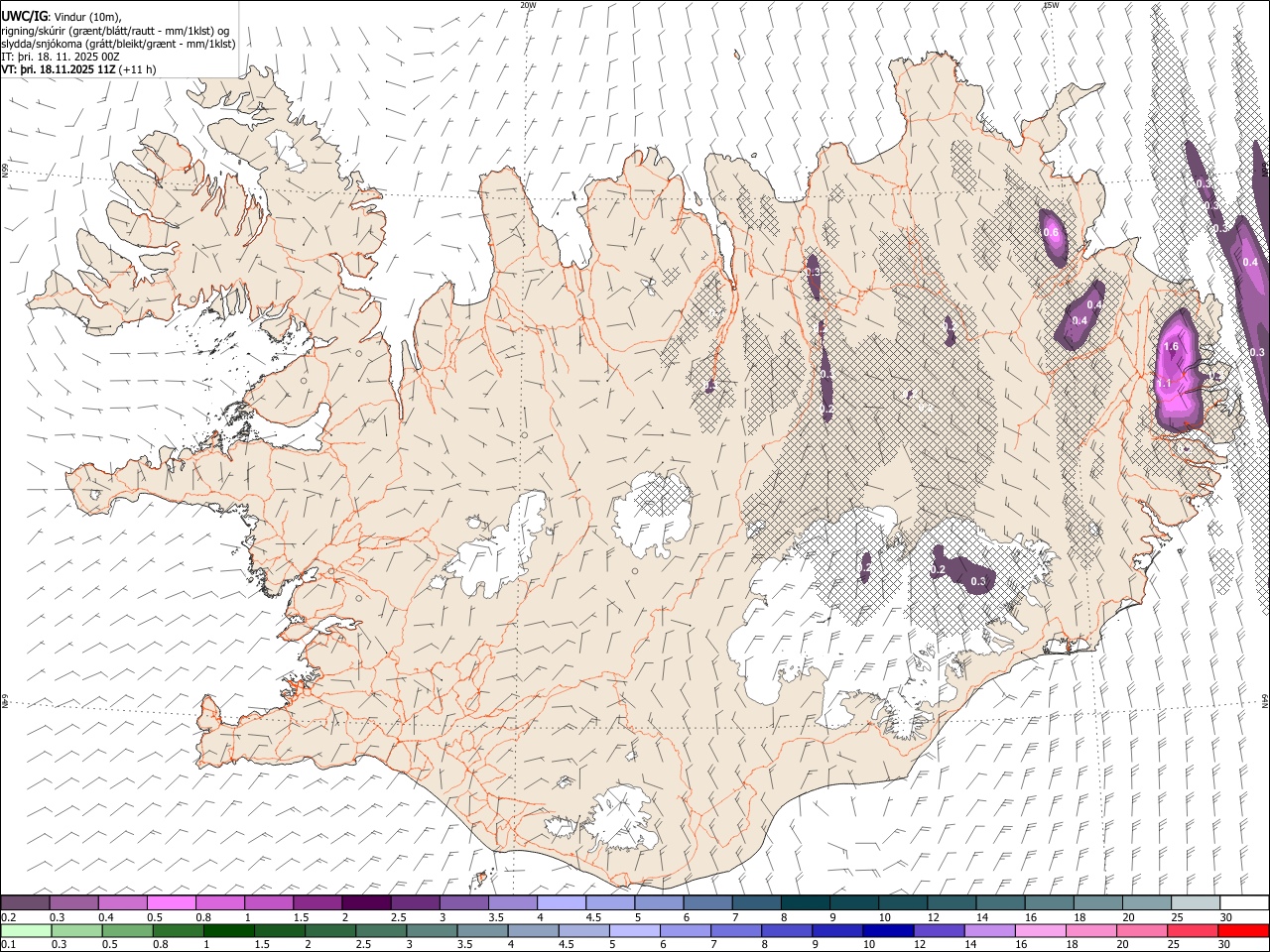The height and width of the screenshot is (952, 1270).
Task: Pick the violet 12 swatch in lower legend
Action: (937, 931)
